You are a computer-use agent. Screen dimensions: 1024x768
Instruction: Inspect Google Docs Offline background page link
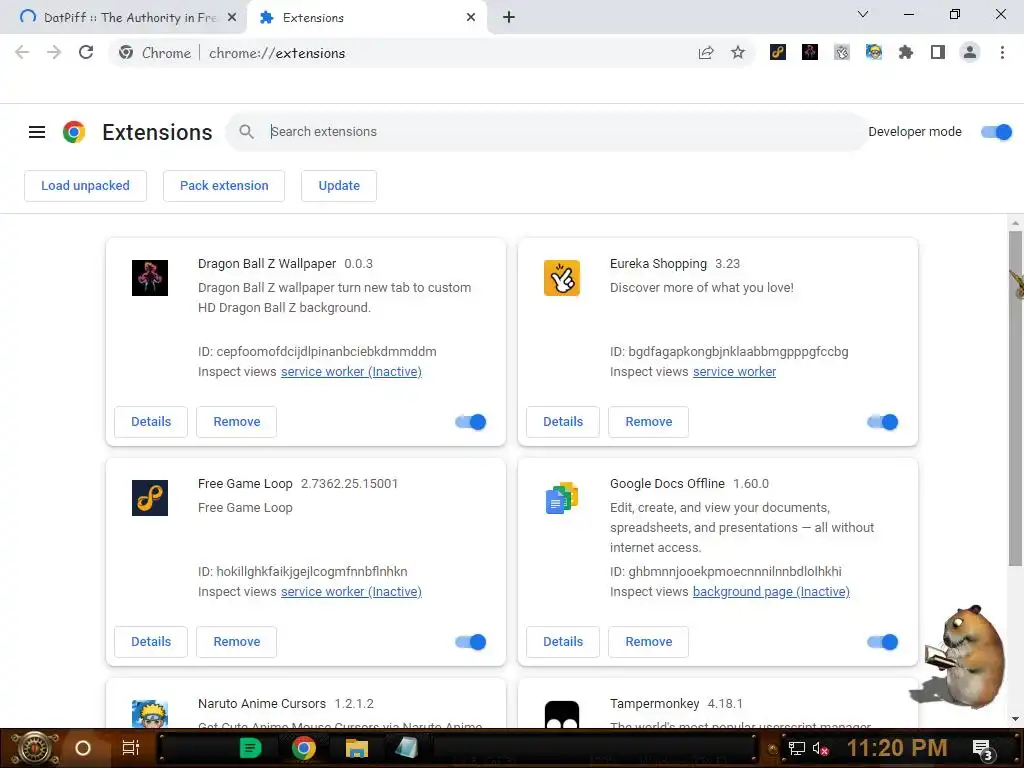pyautogui.click(x=771, y=592)
